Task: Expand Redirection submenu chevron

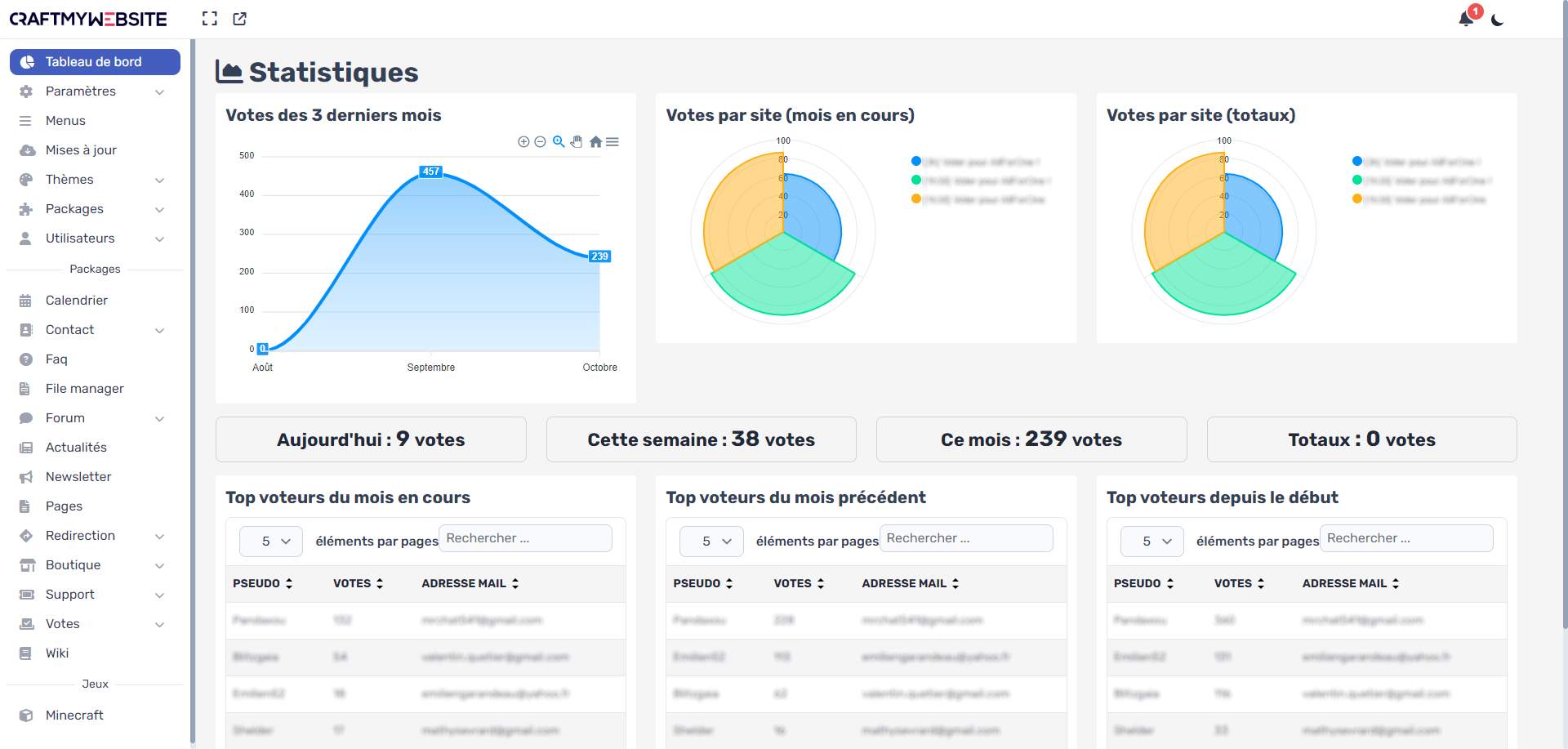Action: [160, 537]
